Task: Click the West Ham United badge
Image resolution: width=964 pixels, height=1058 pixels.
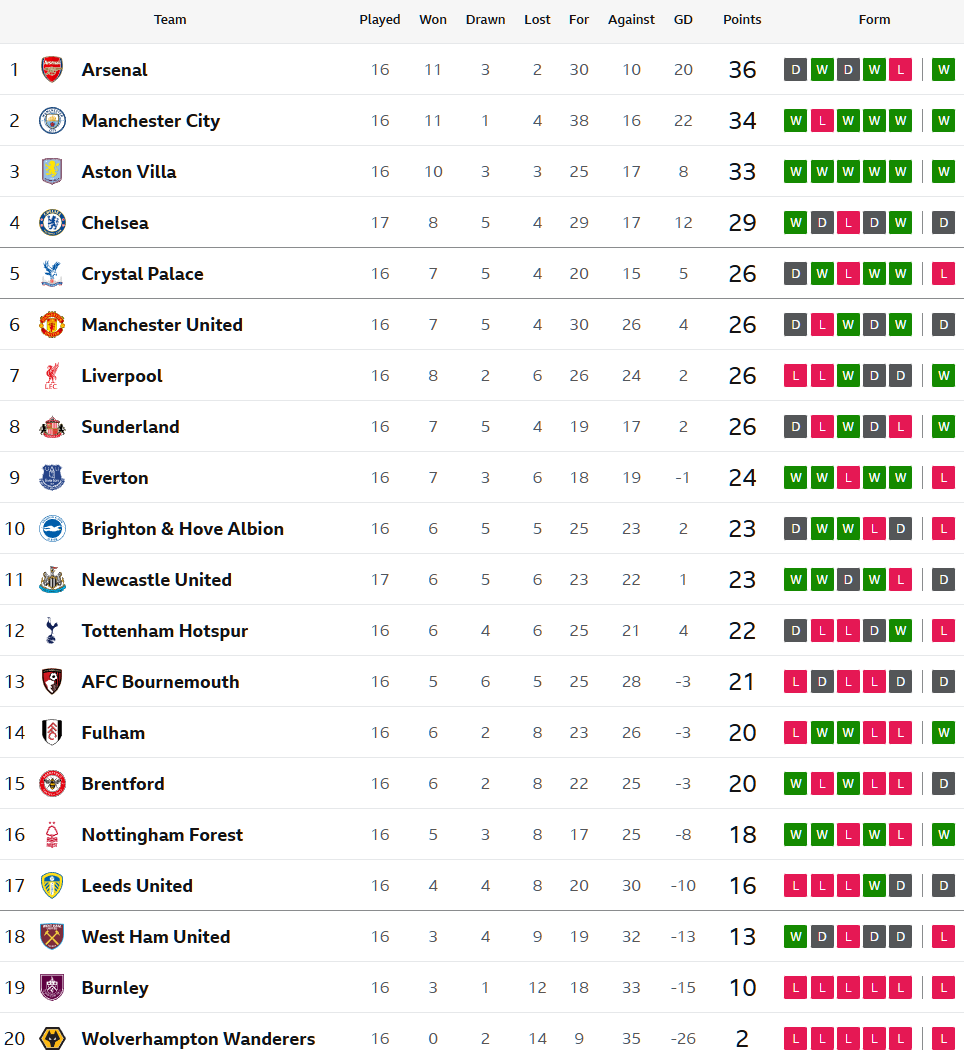Action: 52,937
